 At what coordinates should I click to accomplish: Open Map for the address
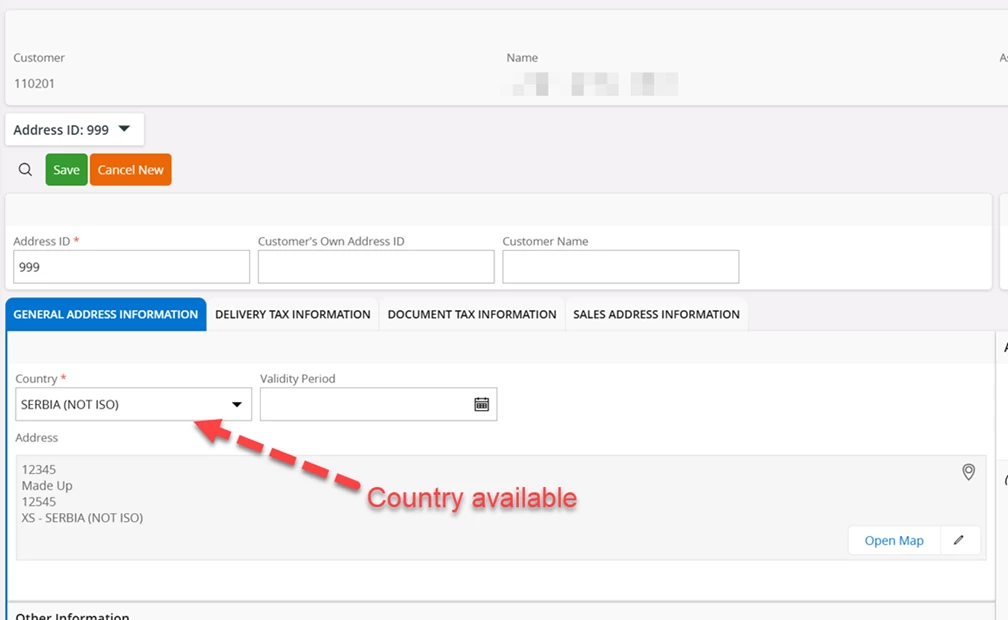click(x=894, y=540)
